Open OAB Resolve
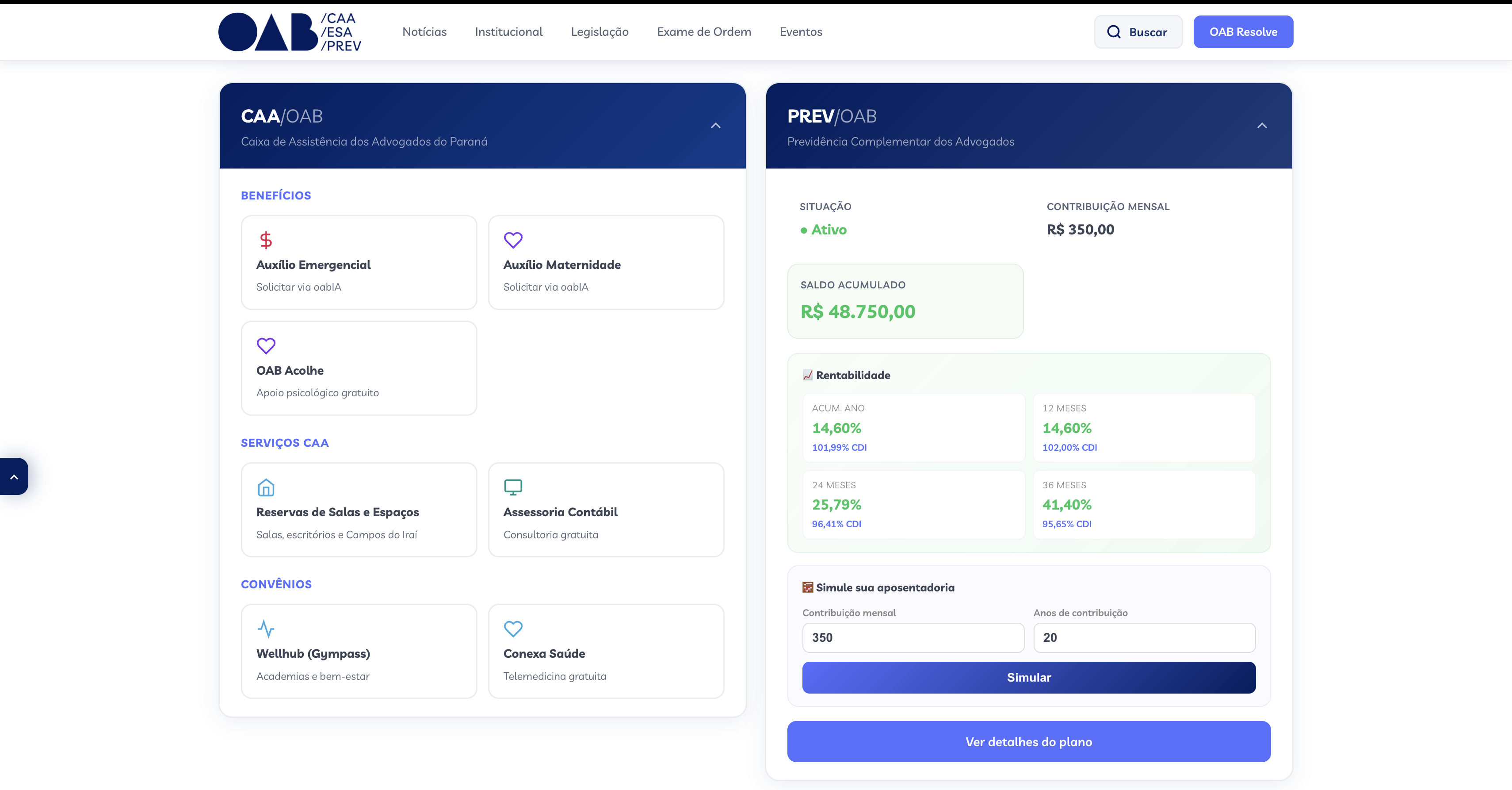Screen dimensions: 1512x790 point(1243,32)
